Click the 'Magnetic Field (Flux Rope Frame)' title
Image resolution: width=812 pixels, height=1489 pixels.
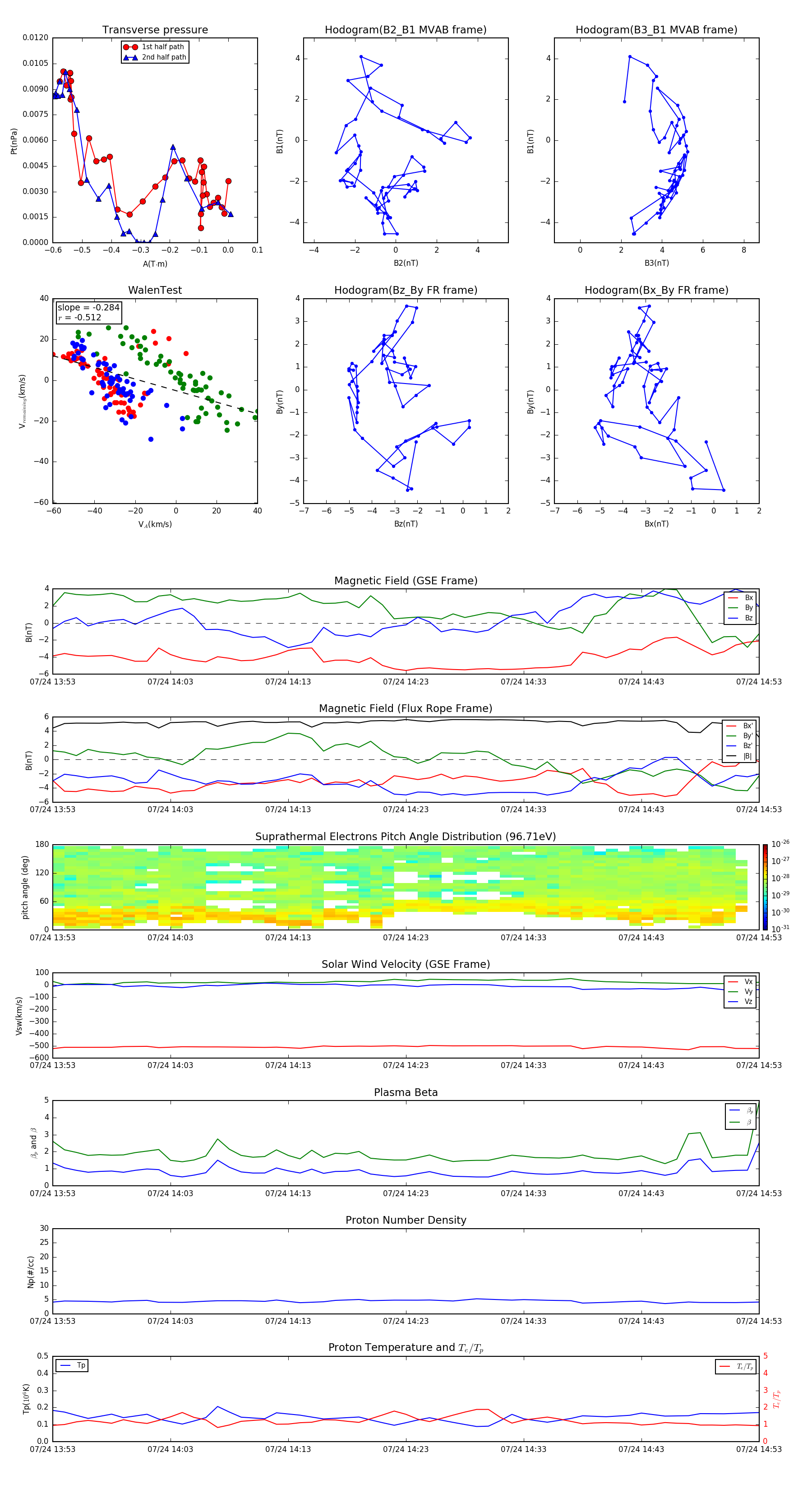tap(406, 709)
